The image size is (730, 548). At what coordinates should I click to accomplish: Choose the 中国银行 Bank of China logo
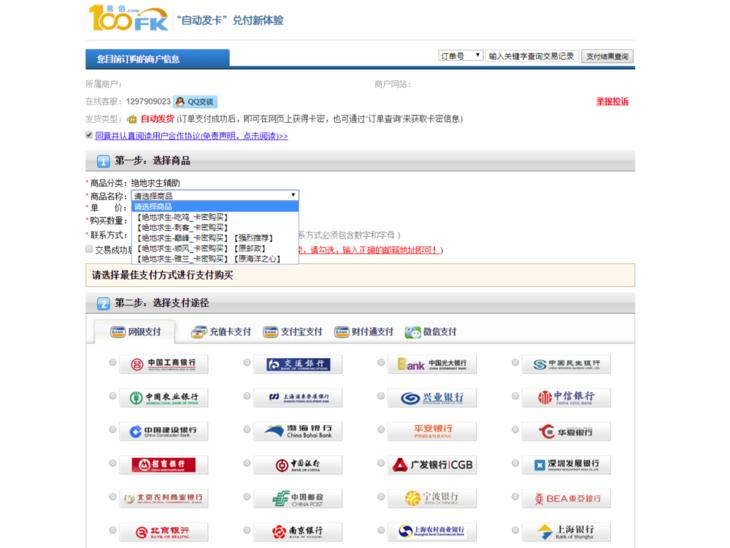click(298, 465)
